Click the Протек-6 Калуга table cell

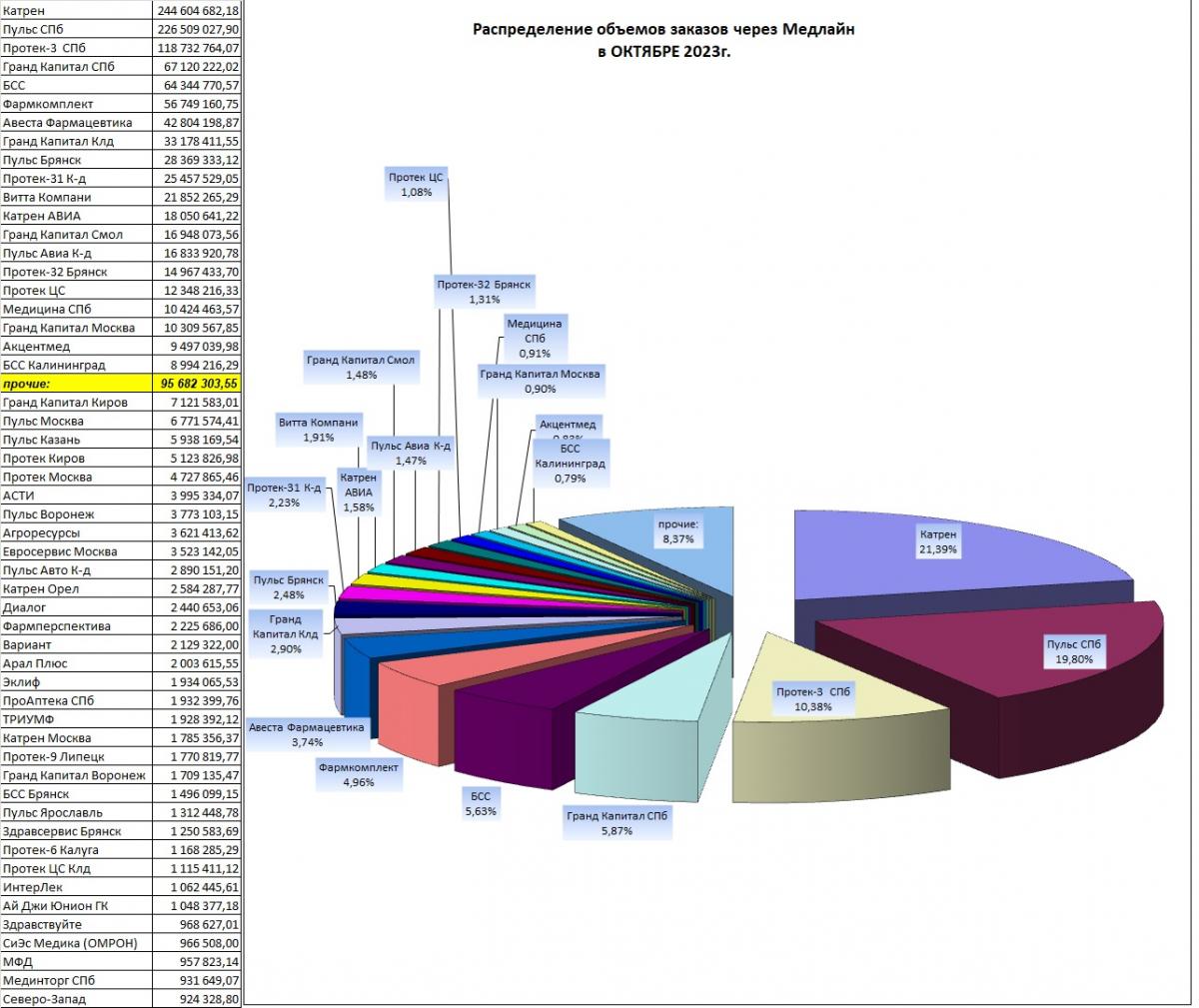point(77,849)
